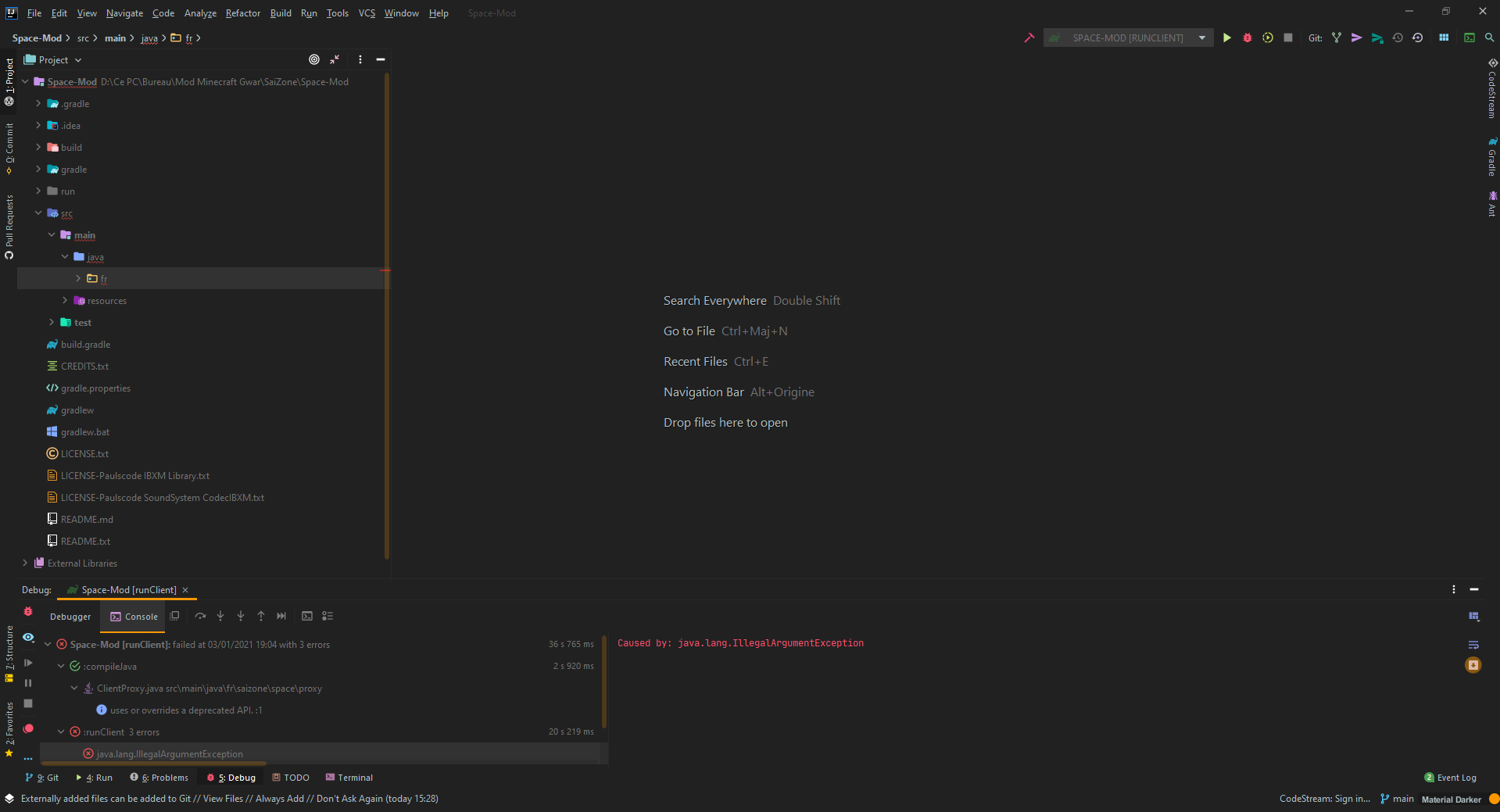Click the orange Material theme color indicator

[1494, 799]
